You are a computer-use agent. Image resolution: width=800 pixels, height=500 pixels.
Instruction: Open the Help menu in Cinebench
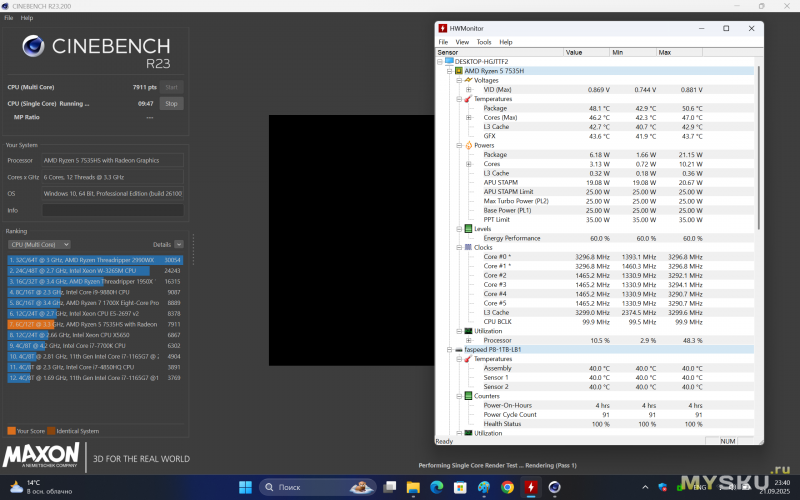27,18
